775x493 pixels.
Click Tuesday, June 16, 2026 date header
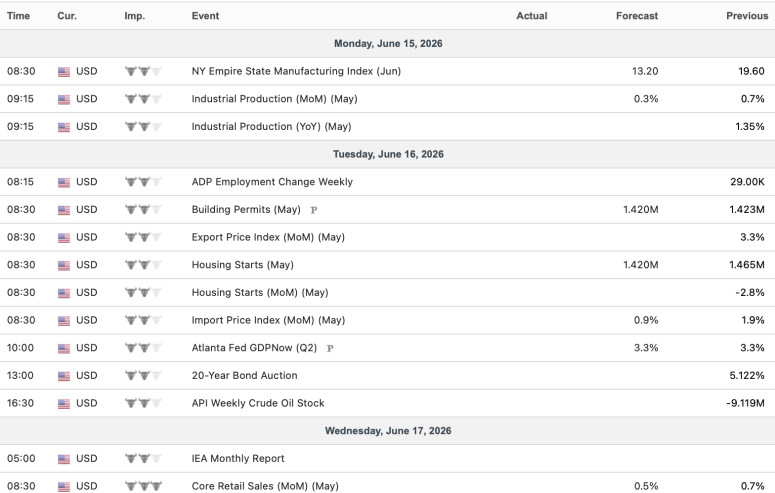tap(388, 154)
